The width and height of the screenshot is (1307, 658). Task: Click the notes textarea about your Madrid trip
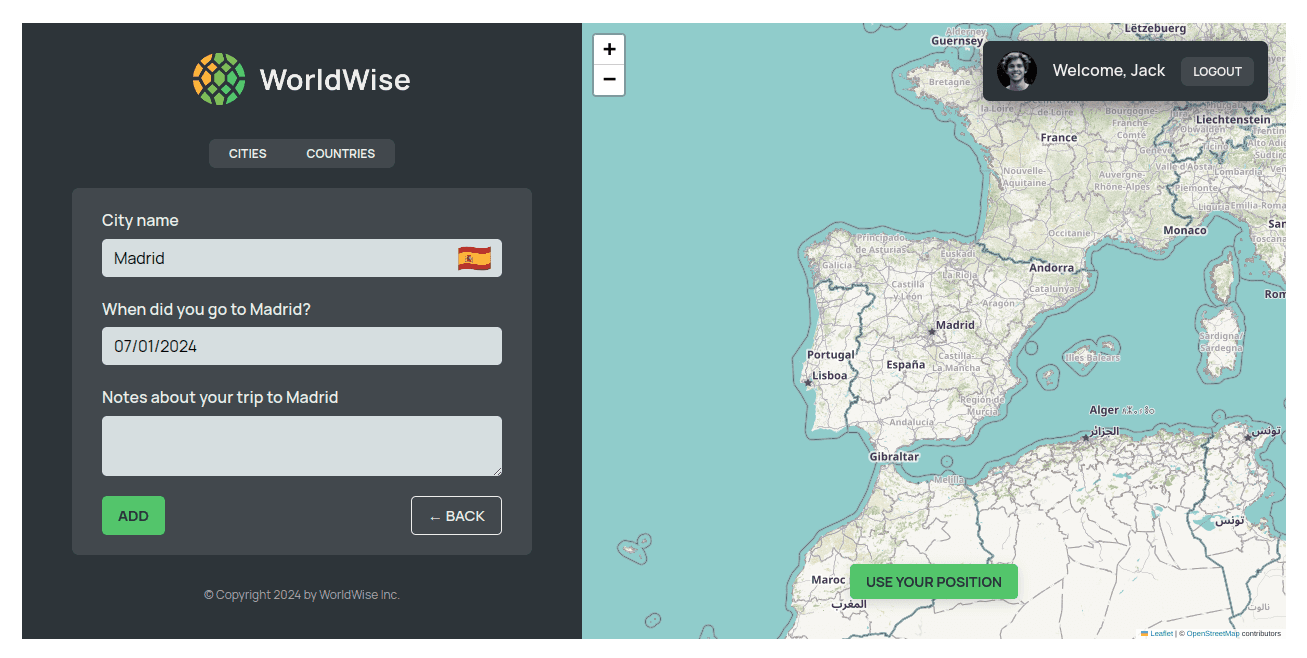point(302,446)
